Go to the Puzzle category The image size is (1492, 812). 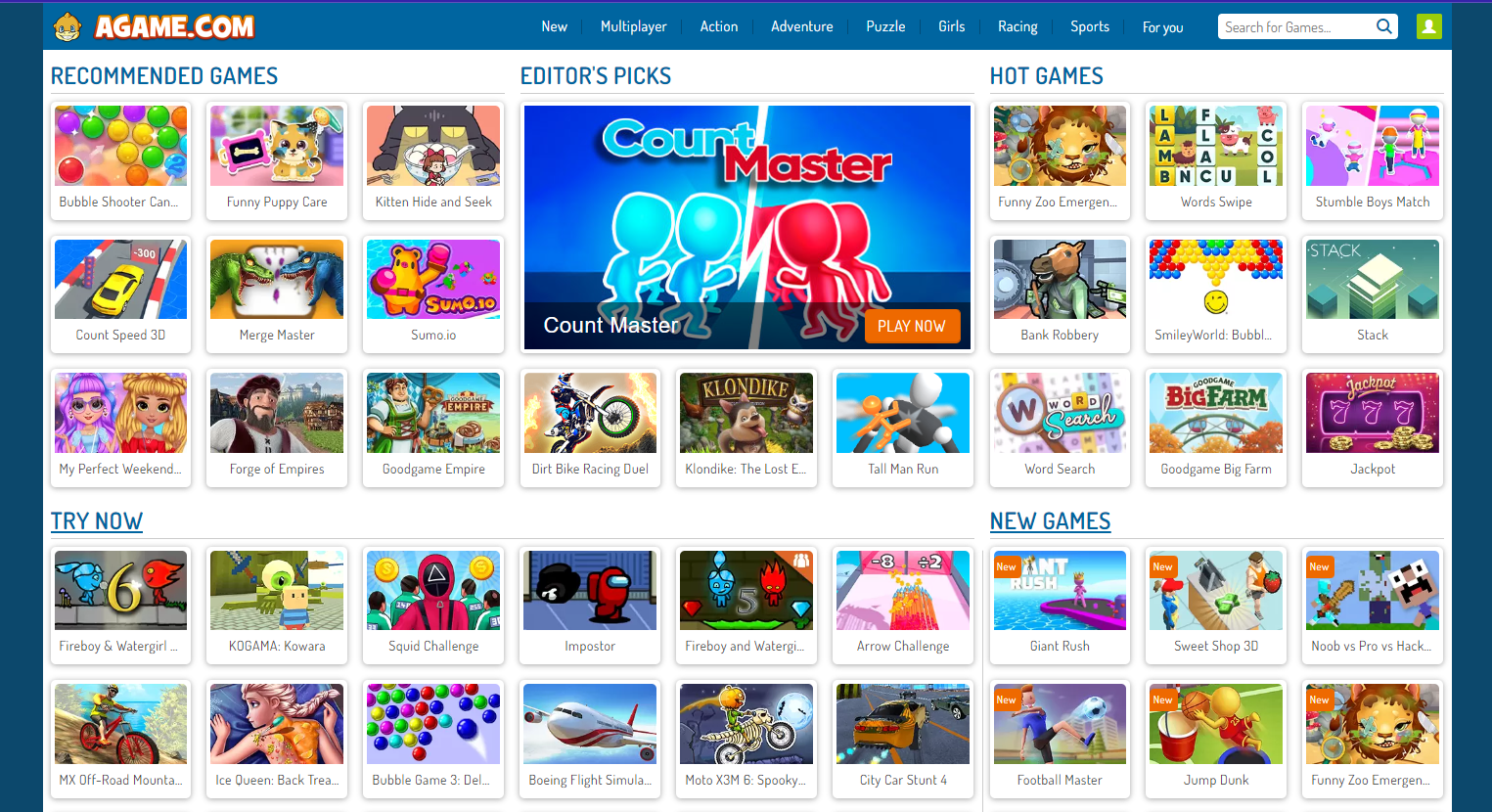885,26
